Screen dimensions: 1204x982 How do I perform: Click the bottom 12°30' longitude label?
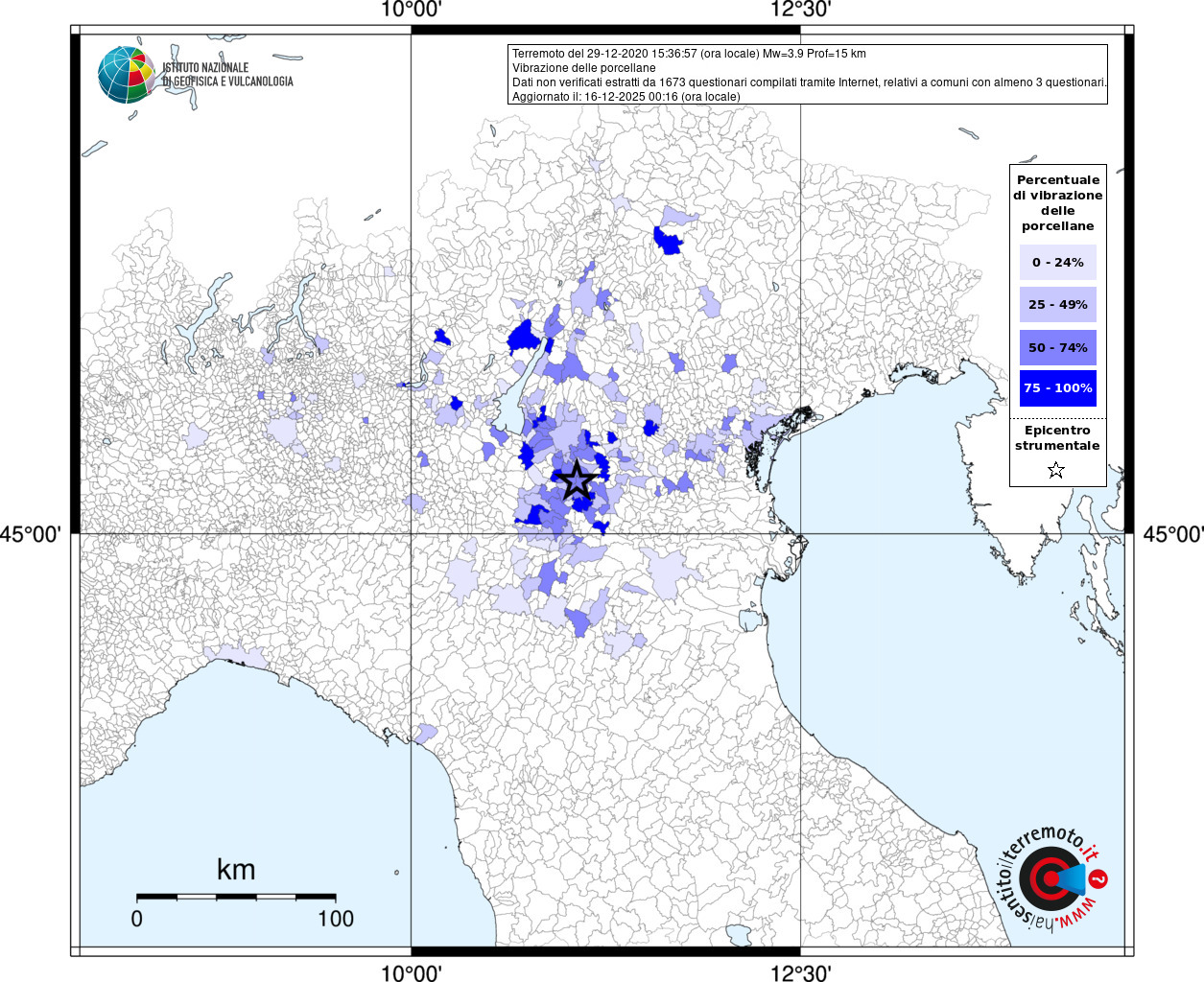800,972
